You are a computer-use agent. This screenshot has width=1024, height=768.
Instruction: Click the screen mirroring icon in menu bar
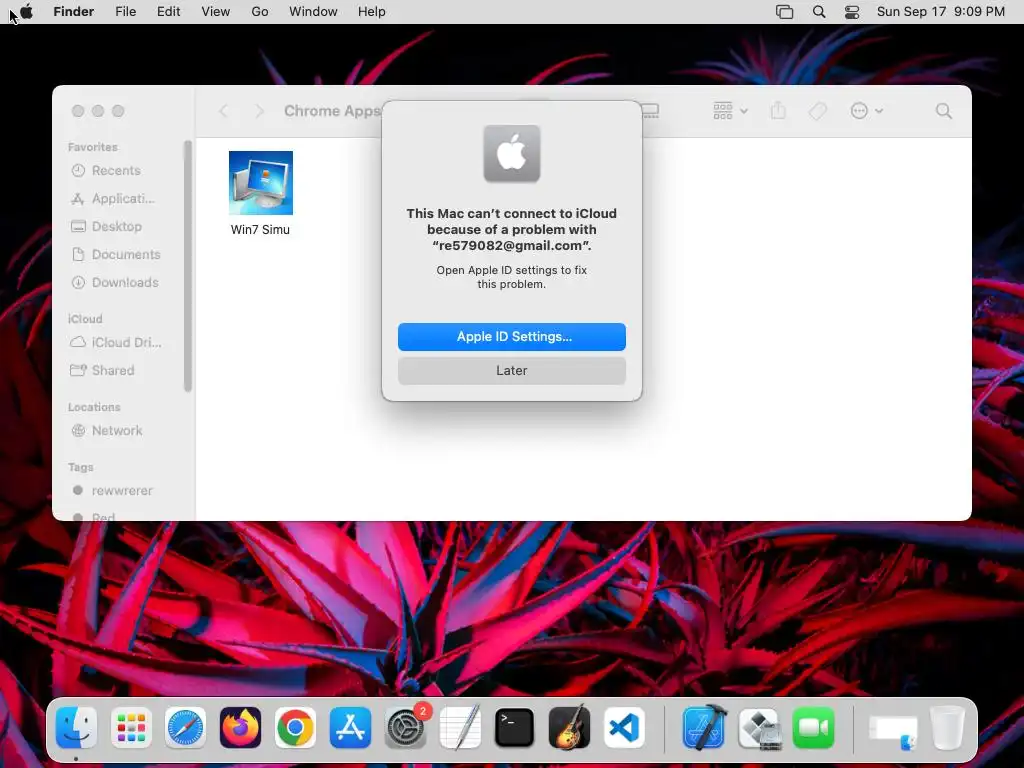[x=784, y=12]
